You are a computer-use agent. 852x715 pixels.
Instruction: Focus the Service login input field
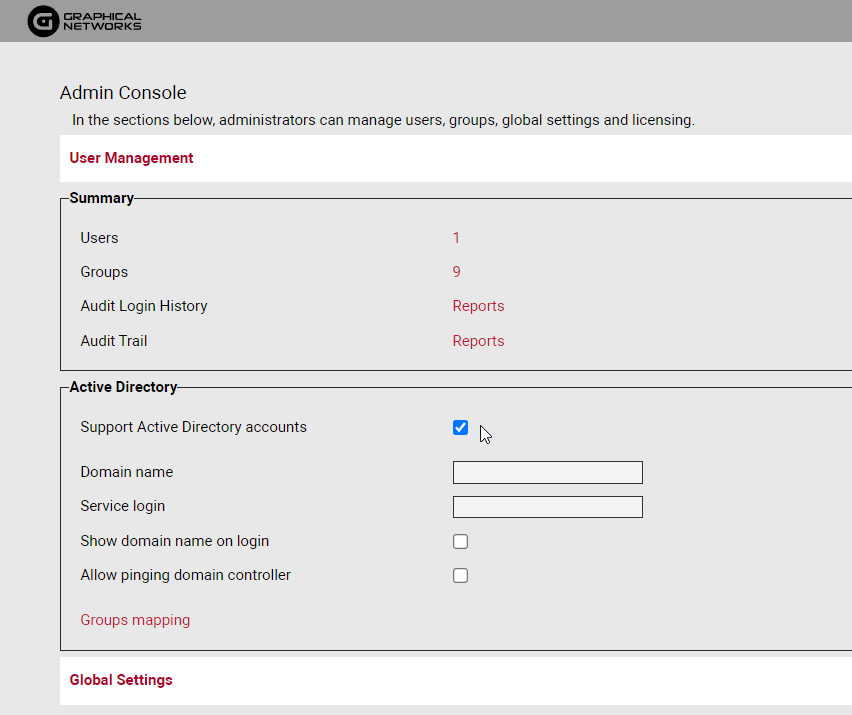[x=547, y=507]
